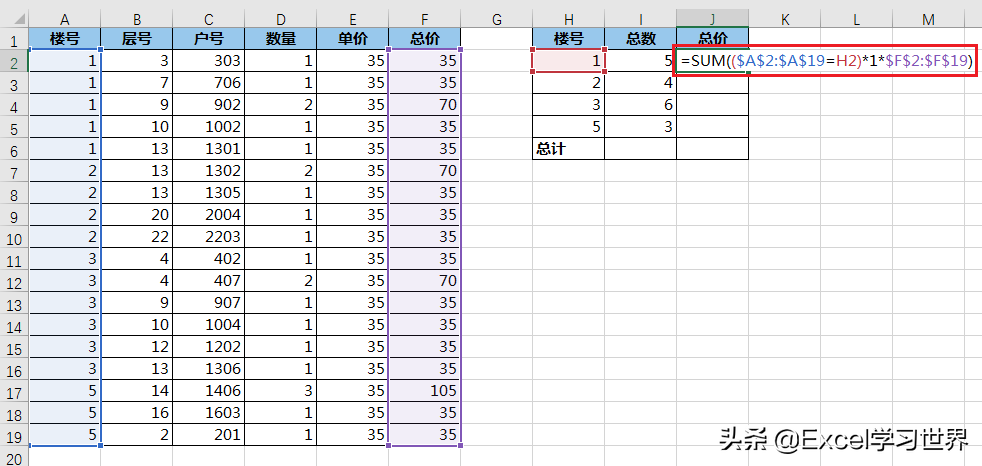Image resolution: width=982 pixels, height=466 pixels.
Task: Select row 10 header
Action: [x=14, y=237]
